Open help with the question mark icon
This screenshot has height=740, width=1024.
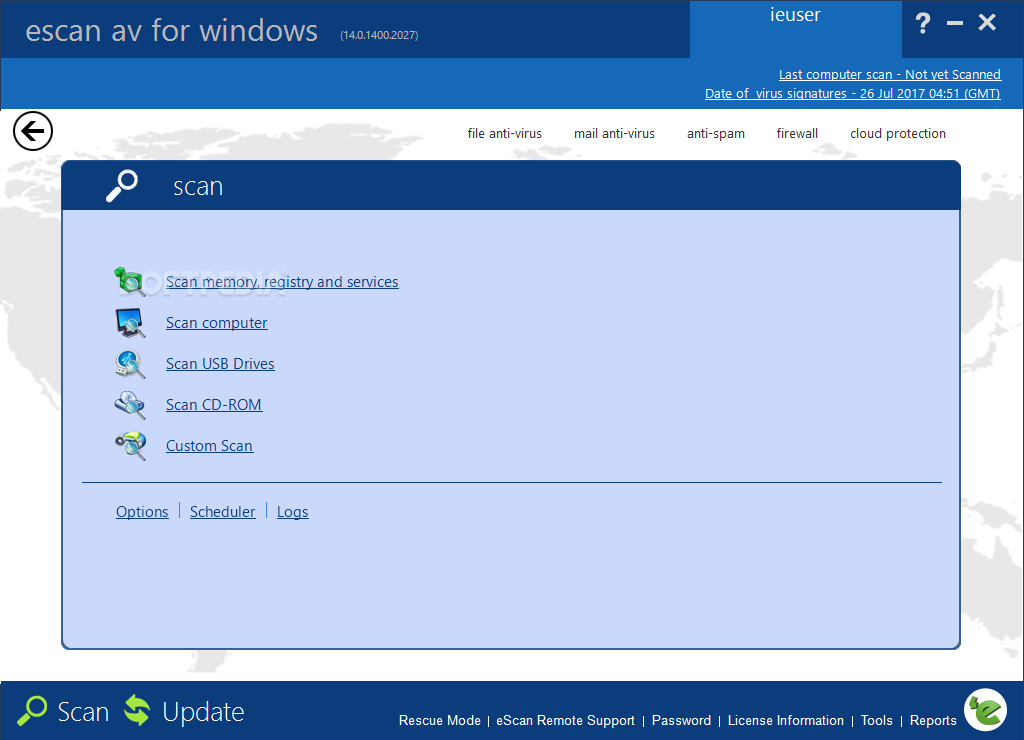[923, 24]
